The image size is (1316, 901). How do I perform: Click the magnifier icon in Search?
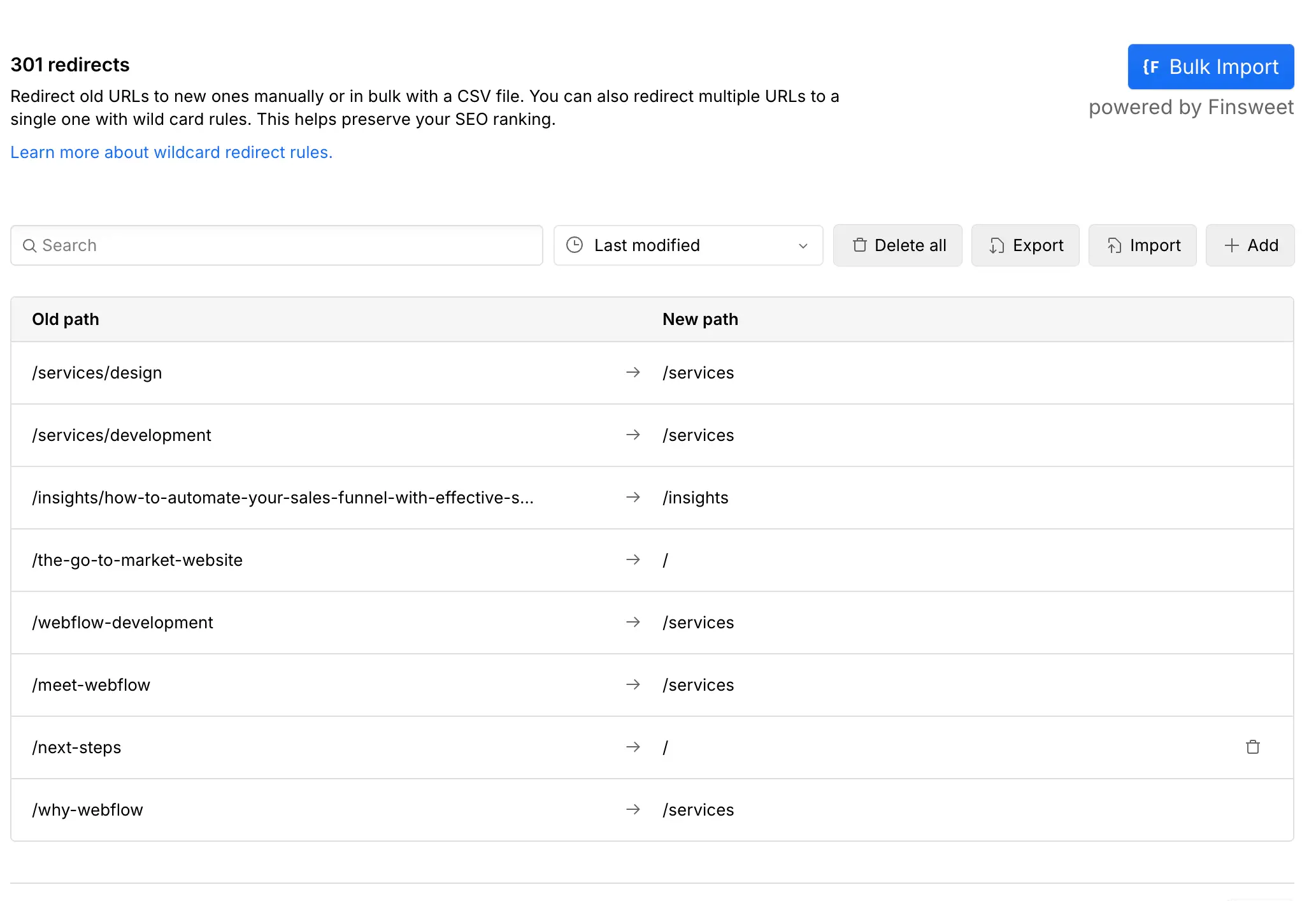click(29, 245)
